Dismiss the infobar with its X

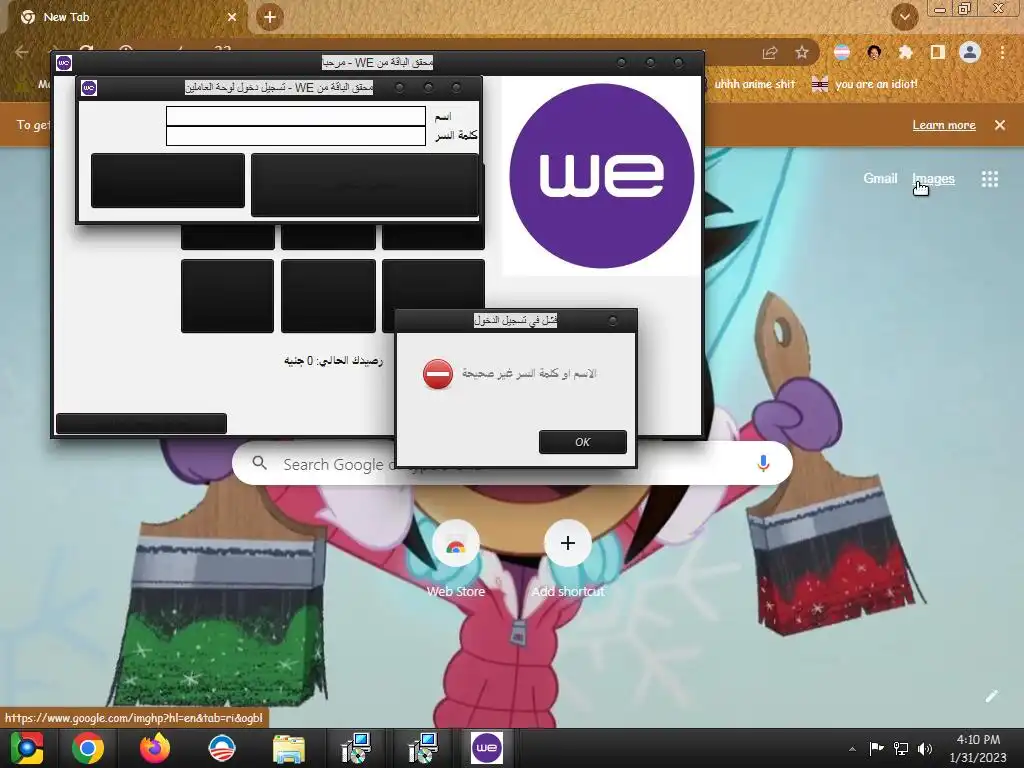[x=1000, y=125]
